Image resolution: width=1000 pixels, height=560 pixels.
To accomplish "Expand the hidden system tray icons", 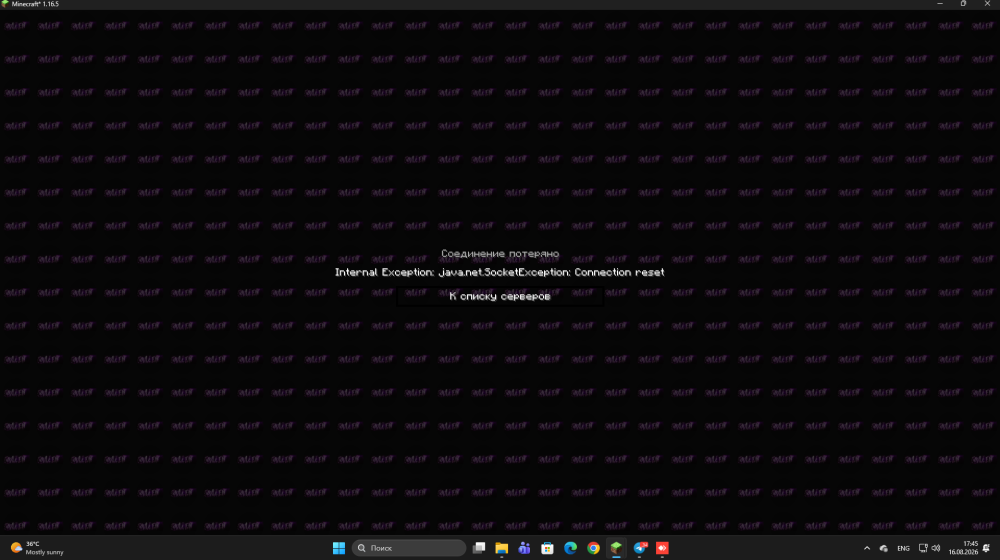I will click(x=867, y=548).
